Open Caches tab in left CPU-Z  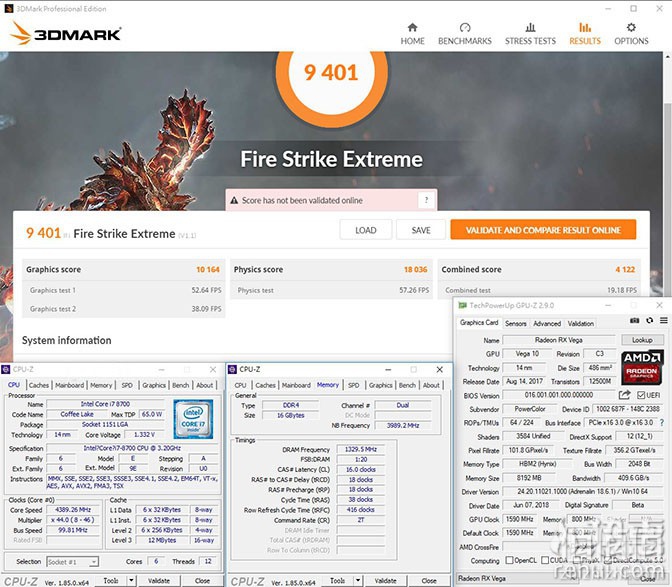click(39, 385)
